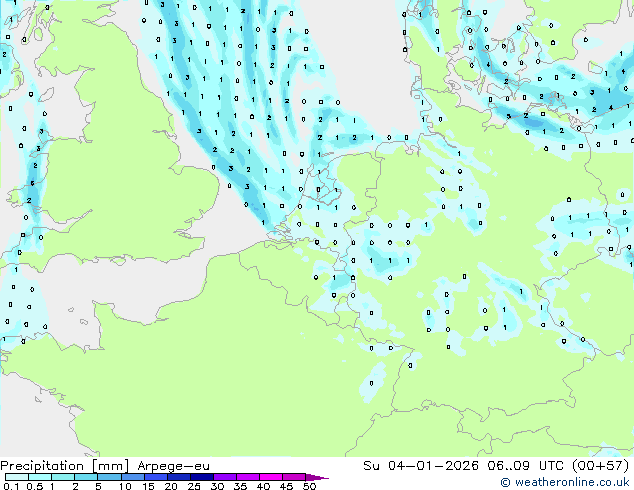Select the legend swatch between 0.1 and 0.5

(x=17, y=477)
